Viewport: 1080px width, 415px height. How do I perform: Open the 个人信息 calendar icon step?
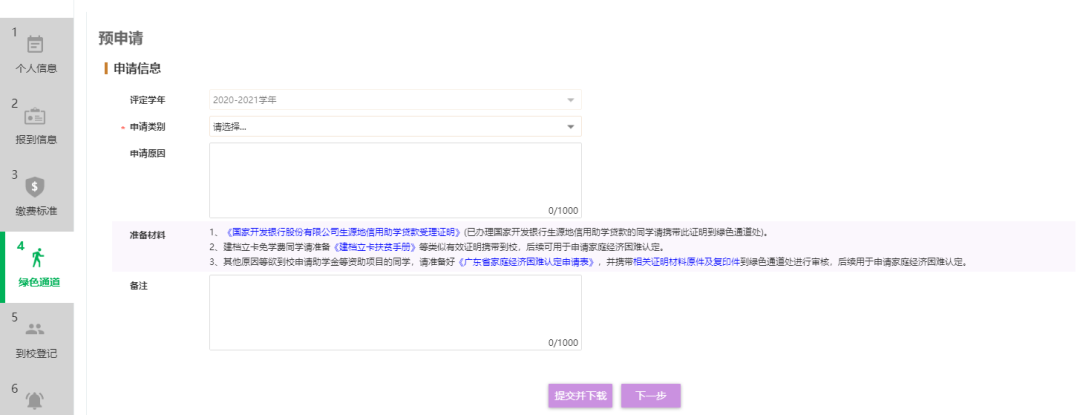click(34, 45)
